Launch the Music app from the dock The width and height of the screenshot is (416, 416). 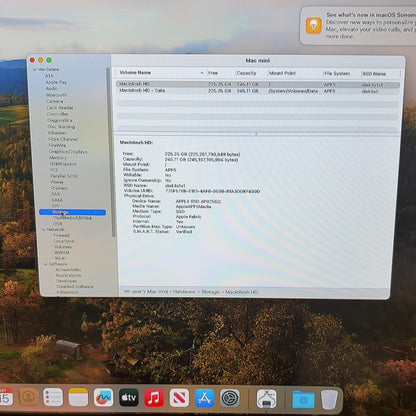[154, 398]
